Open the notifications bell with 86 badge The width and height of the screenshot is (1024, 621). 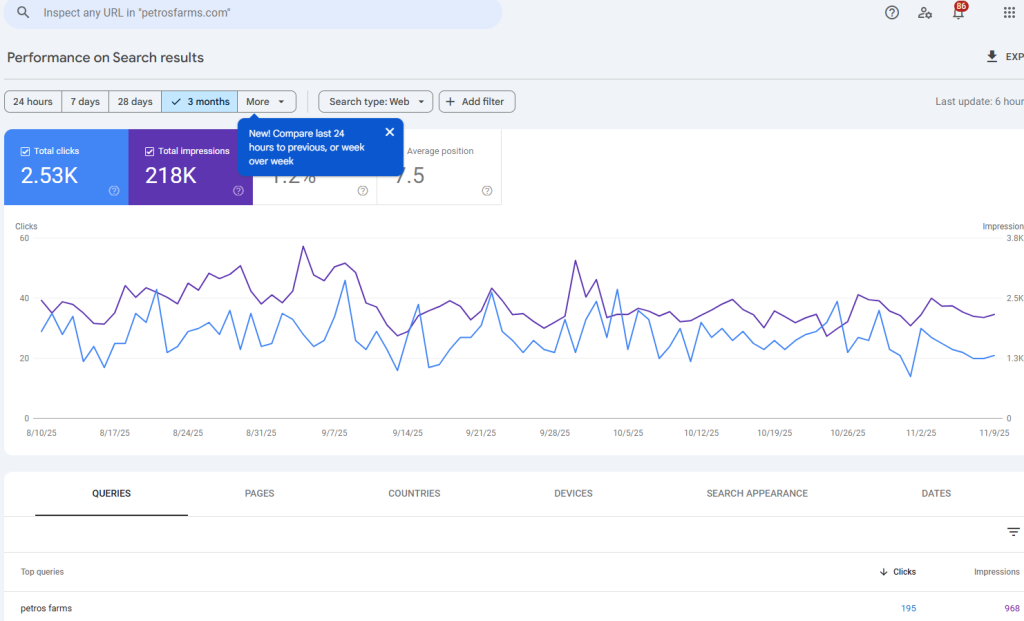[958, 13]
